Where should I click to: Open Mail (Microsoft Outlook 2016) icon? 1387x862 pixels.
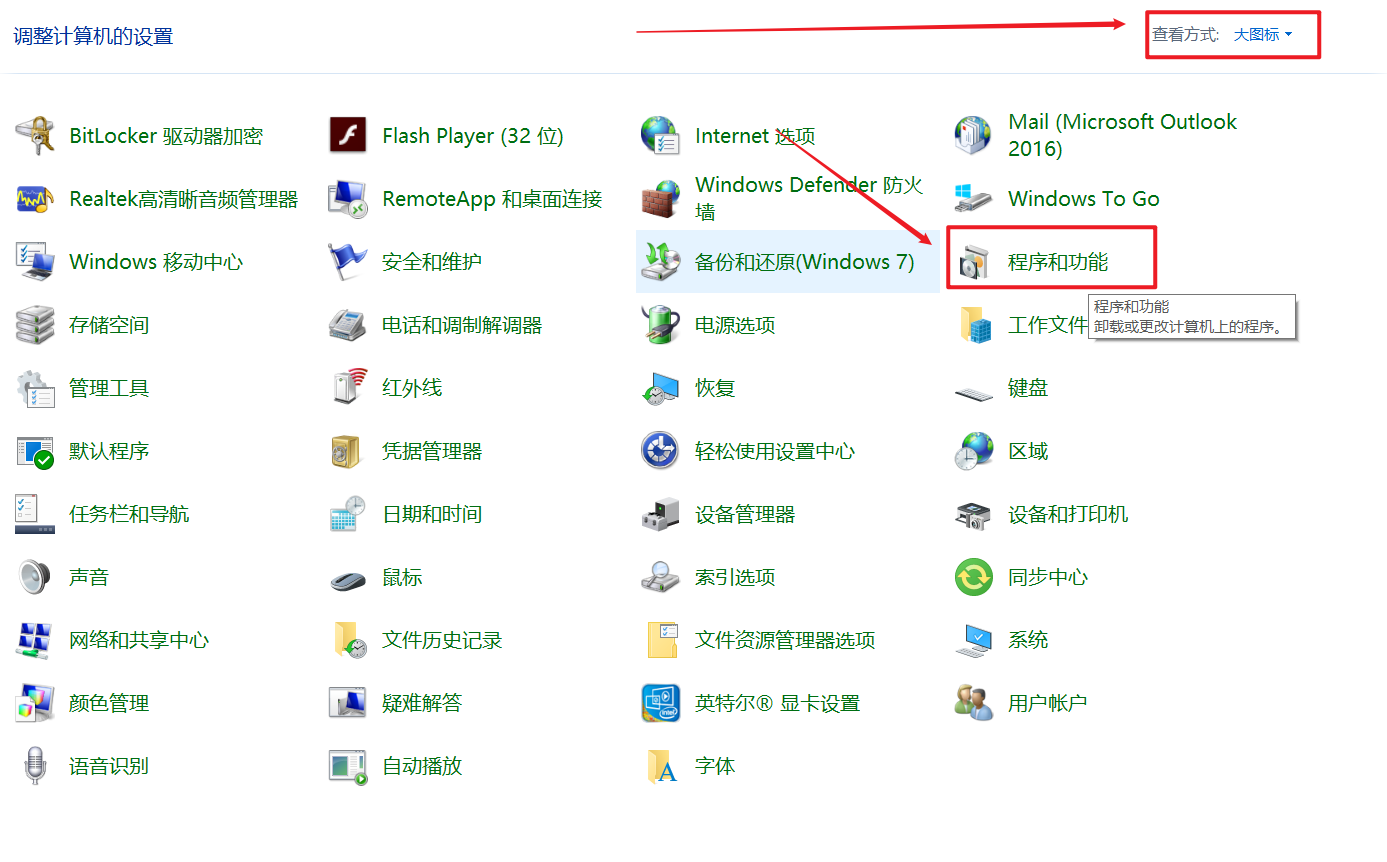(x=973, y=136)
